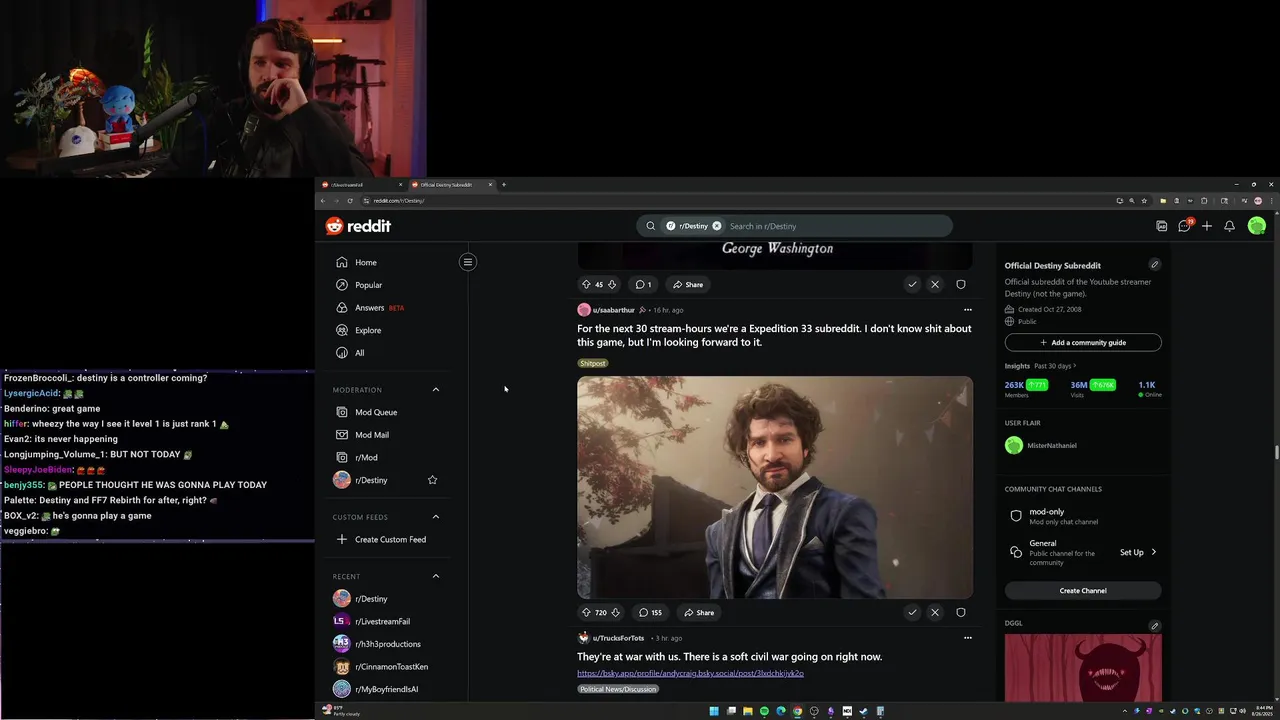Share the Expedition 33 post

[699, 612]
